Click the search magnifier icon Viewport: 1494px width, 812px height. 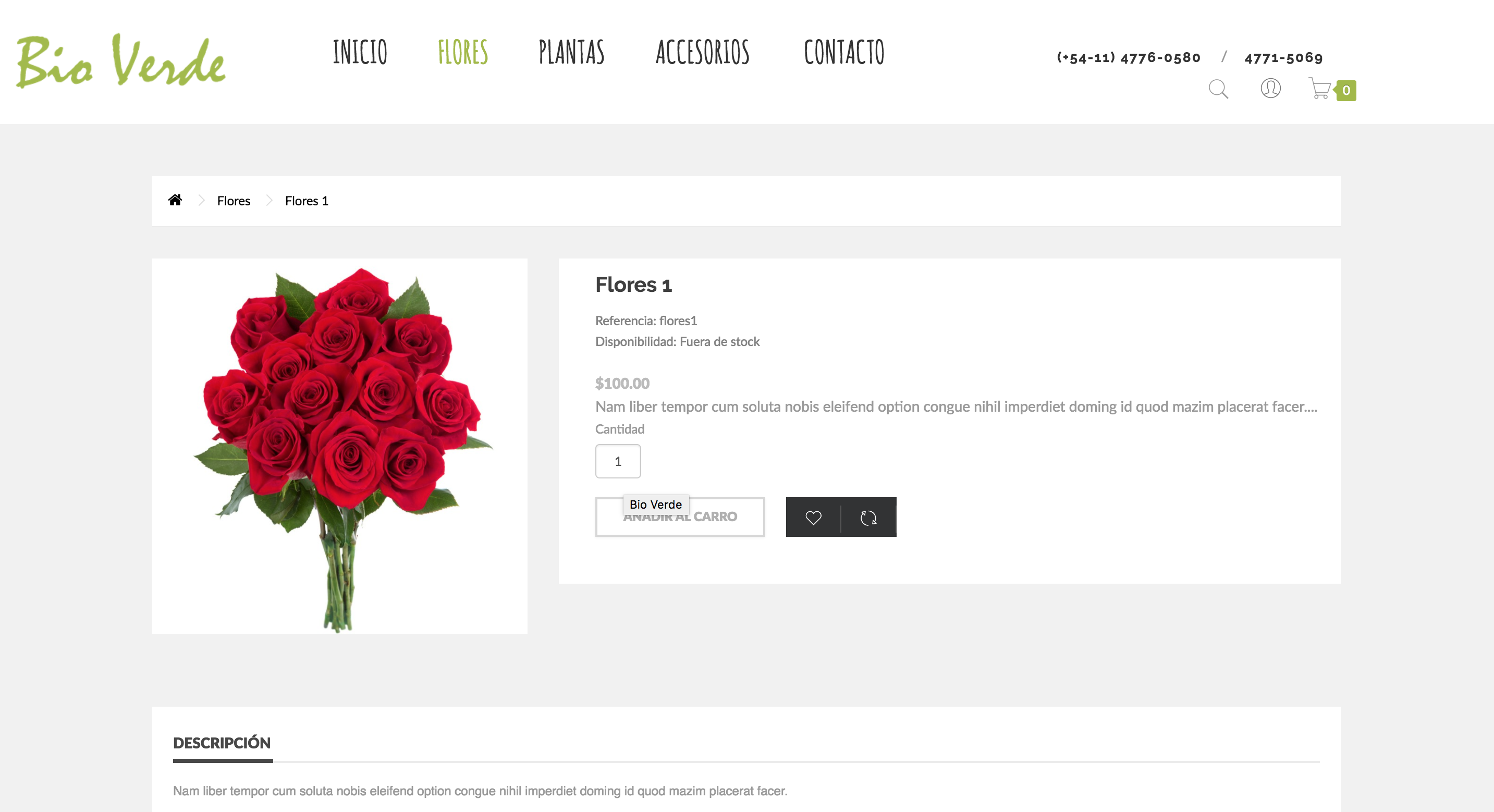[1218, 89]
